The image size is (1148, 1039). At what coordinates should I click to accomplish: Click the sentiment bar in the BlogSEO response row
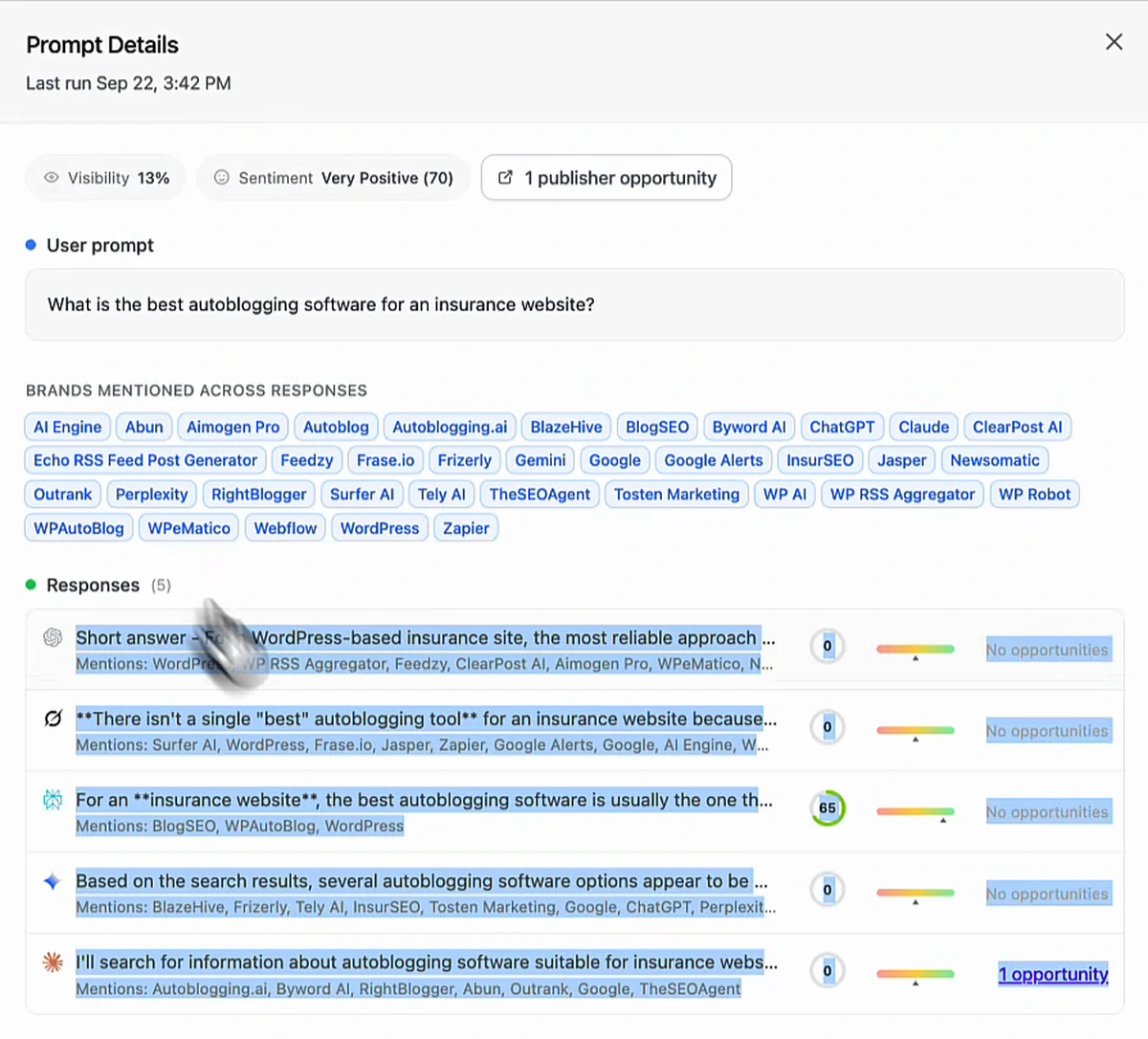tap(916, 812)
